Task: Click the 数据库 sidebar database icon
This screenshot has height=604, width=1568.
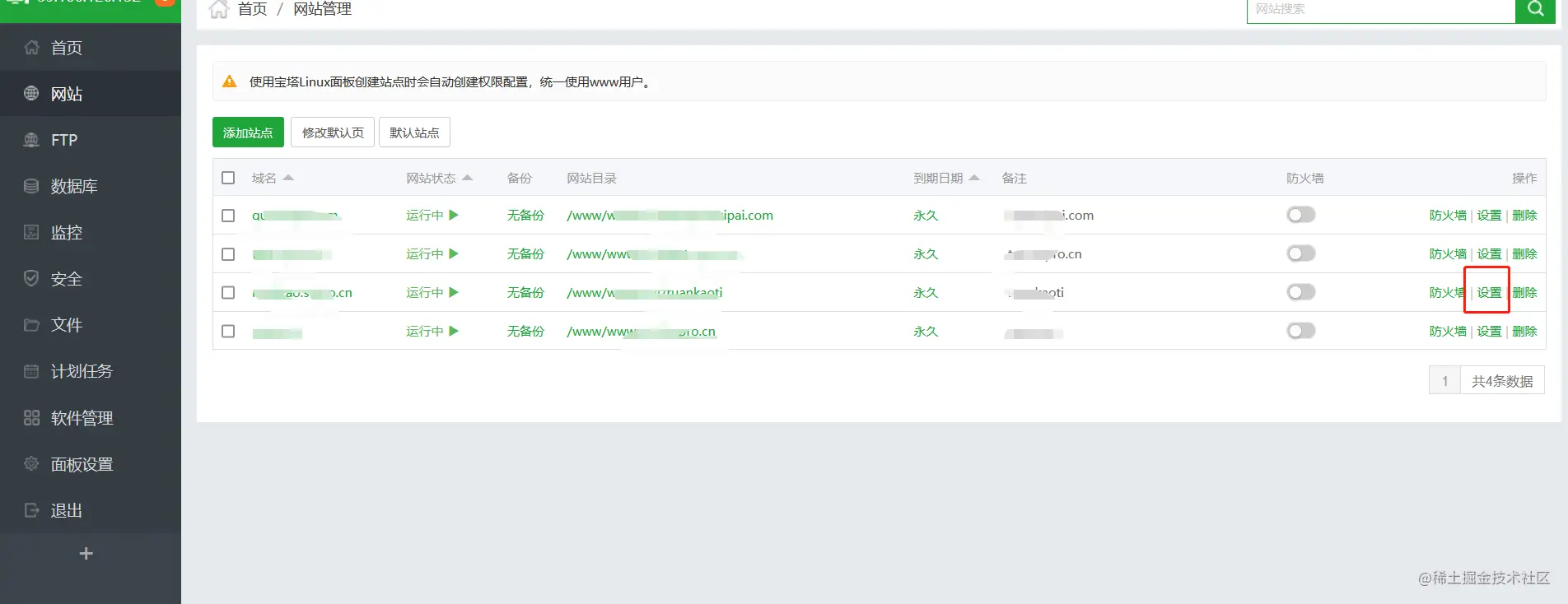Action: (31, 186)
